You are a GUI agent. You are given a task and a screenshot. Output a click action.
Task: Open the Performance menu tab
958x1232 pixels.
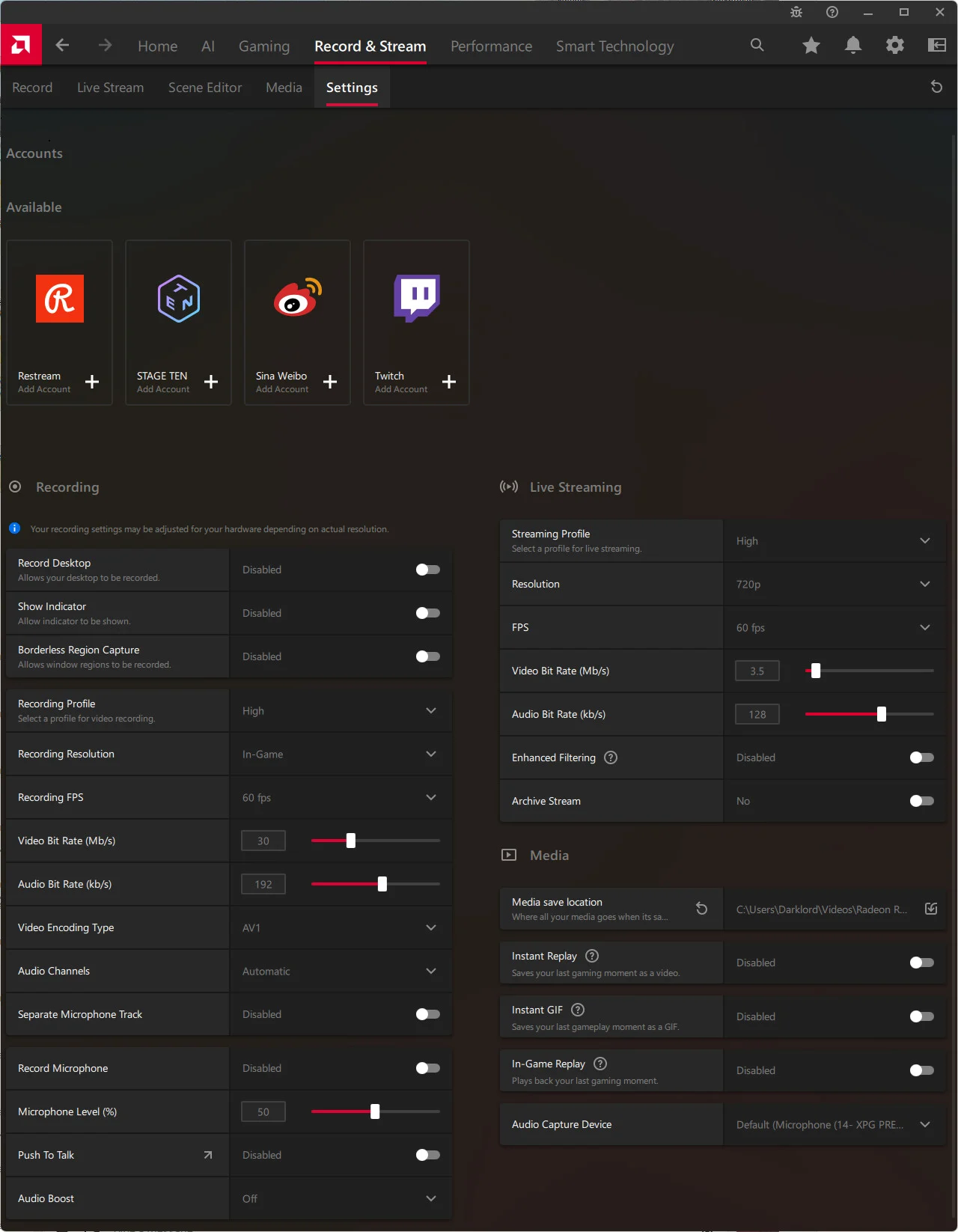point(491,46)
